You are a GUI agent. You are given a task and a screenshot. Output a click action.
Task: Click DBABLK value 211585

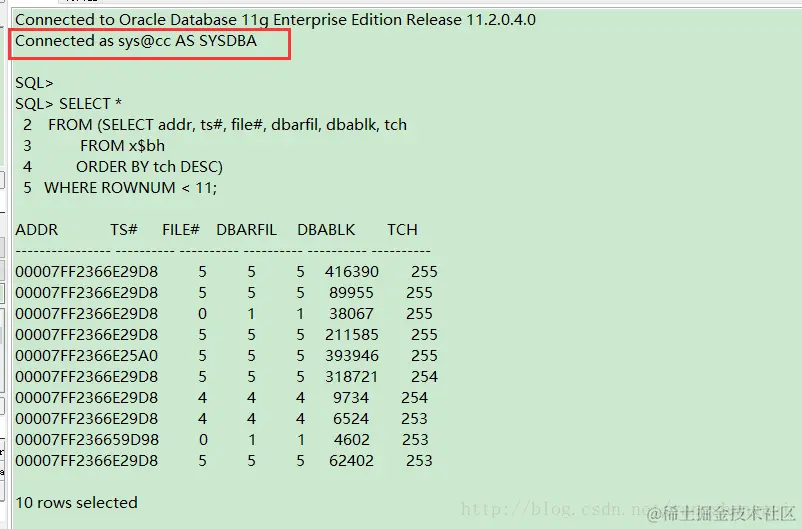(352, 335)
